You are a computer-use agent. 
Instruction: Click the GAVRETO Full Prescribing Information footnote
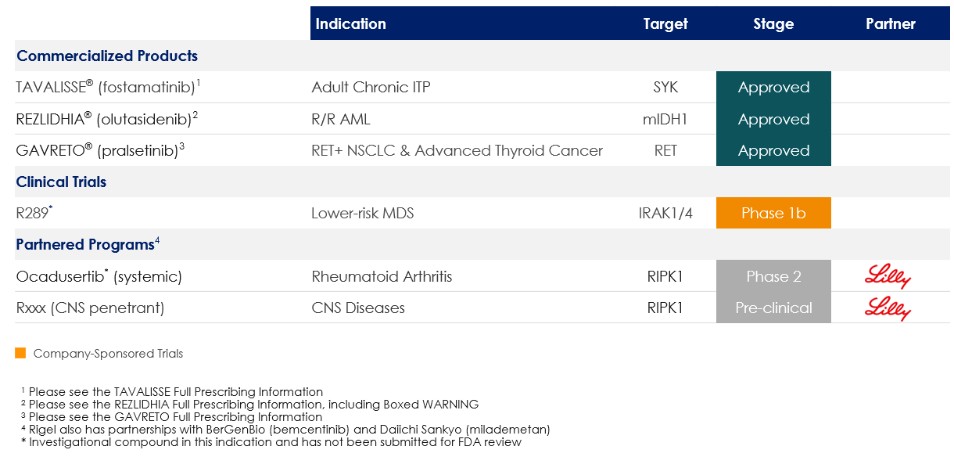[175, 417]
